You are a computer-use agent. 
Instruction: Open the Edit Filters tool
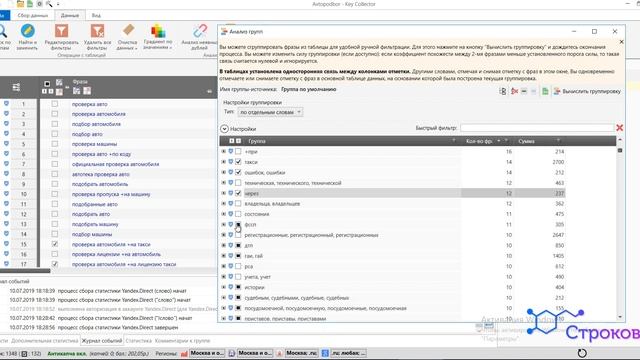point(62,37)
